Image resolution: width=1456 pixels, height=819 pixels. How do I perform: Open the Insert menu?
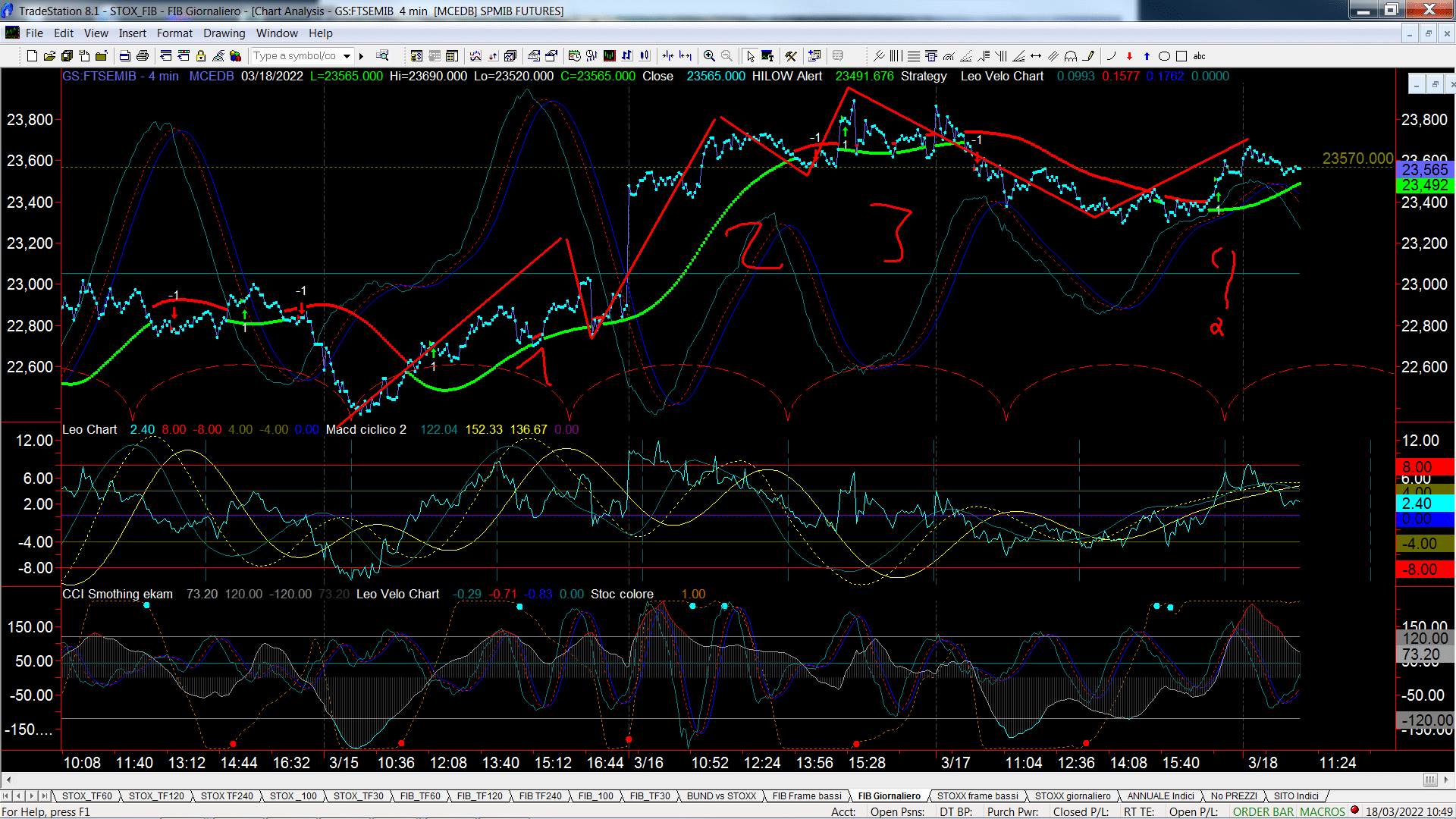point(132,33)
